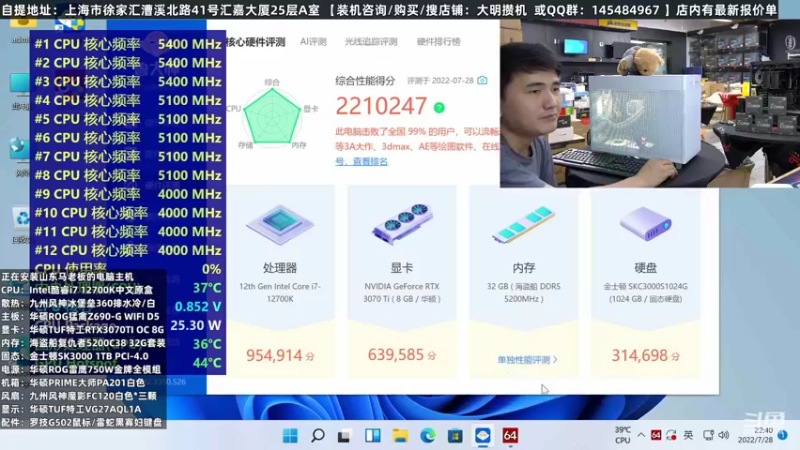Click the 硬盘 drive illustration
This screenshot has width=800, height=450.
[645, 224]
